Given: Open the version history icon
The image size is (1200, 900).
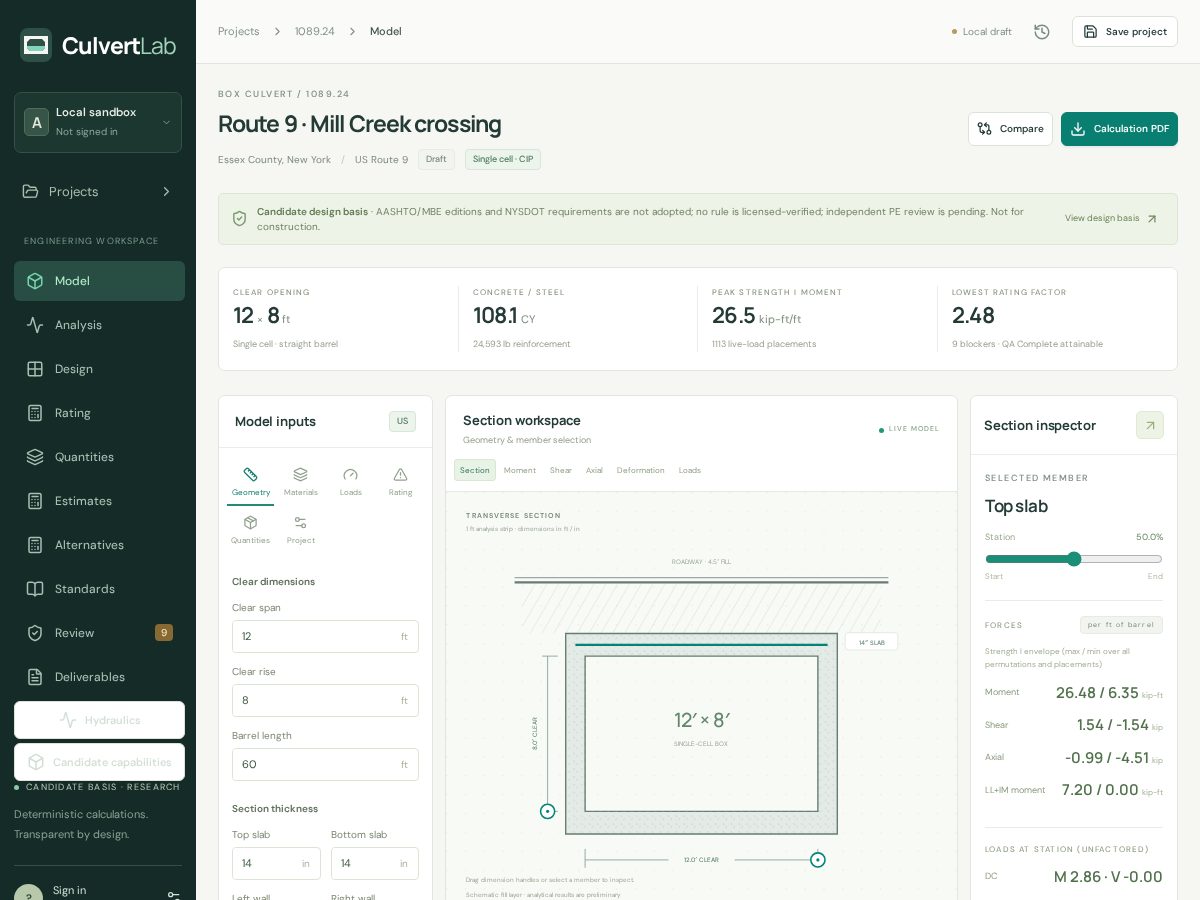Looking at the screenshot, I should 1041,31.
